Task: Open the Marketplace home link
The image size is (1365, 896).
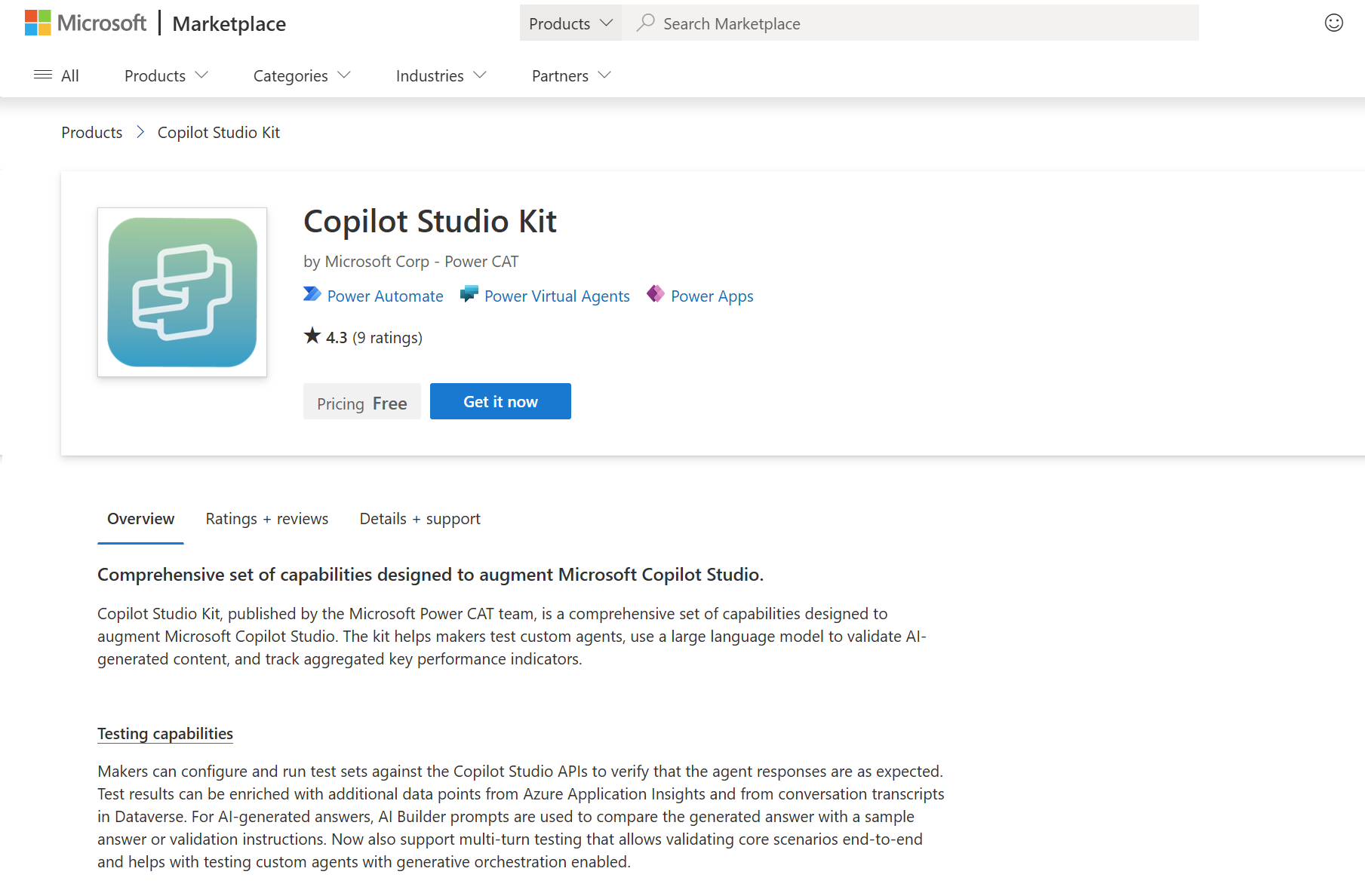Action: point(229,24)
